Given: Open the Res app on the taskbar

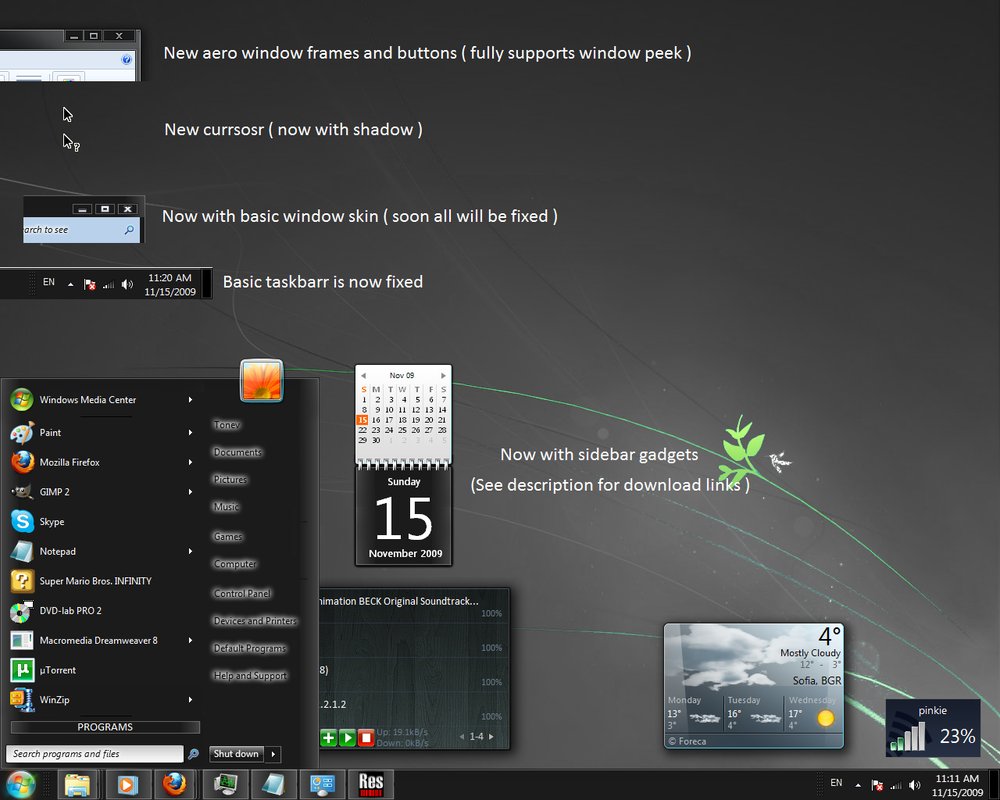Looking at the screenshot, I should pyautogui.click(x=371, y=783).
